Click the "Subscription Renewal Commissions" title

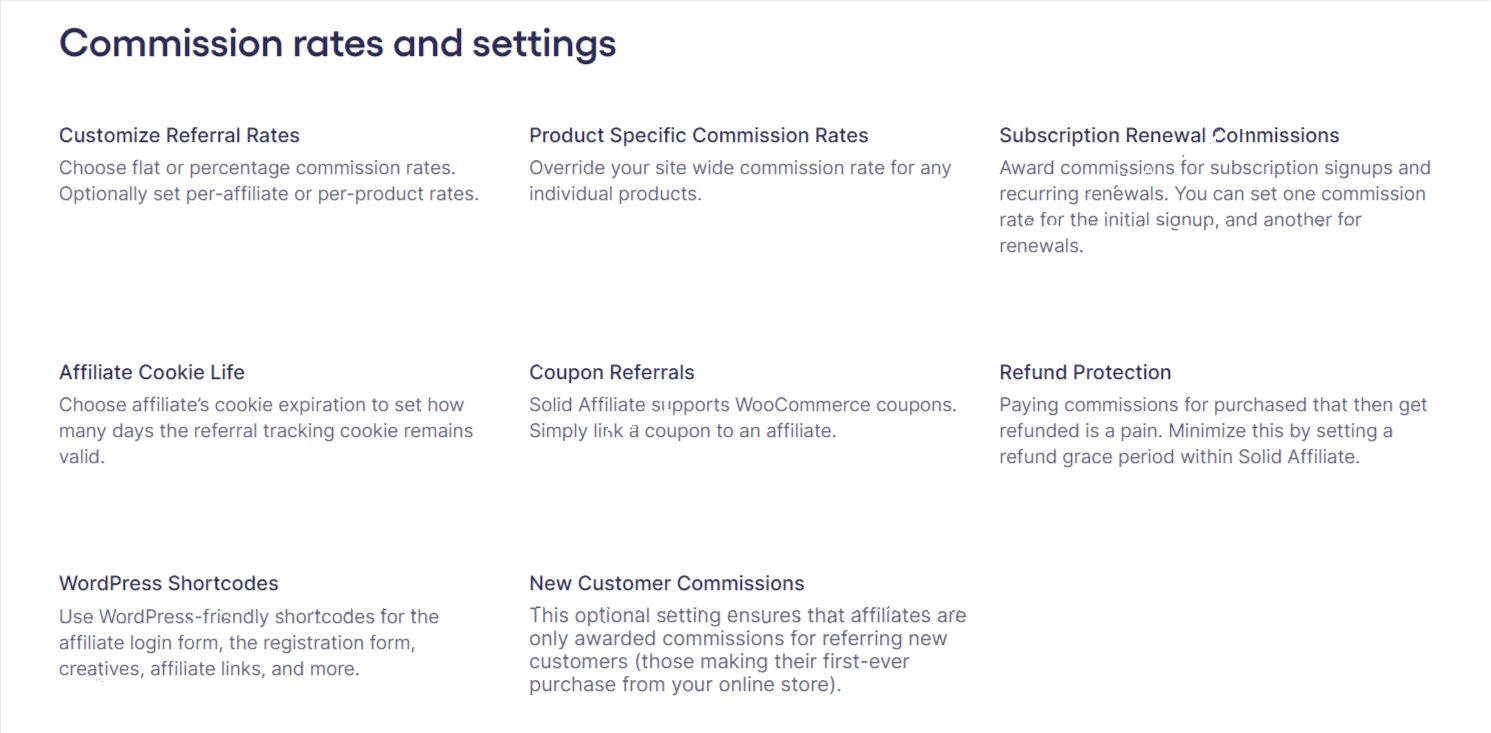tap(1168, 135)
